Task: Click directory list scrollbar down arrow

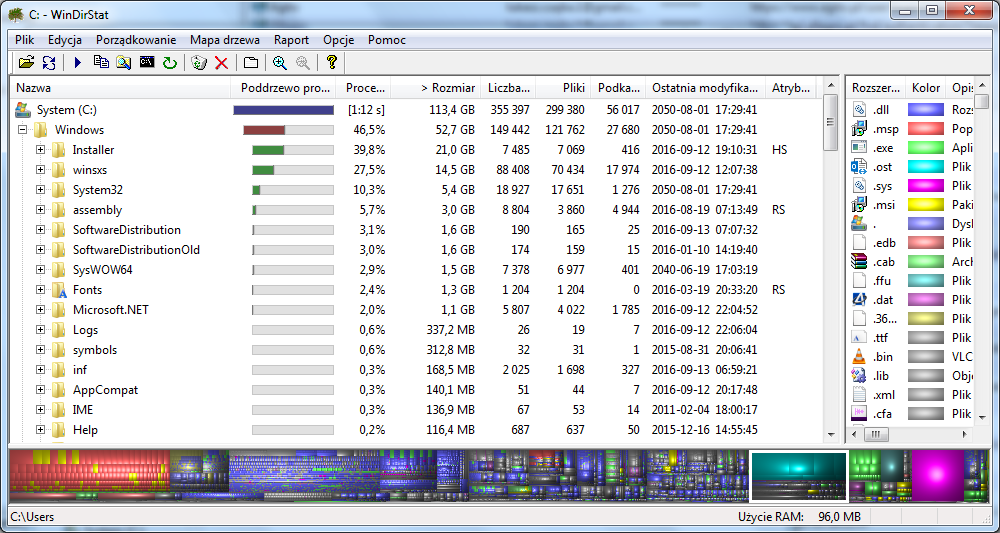Action: (830, 434)
